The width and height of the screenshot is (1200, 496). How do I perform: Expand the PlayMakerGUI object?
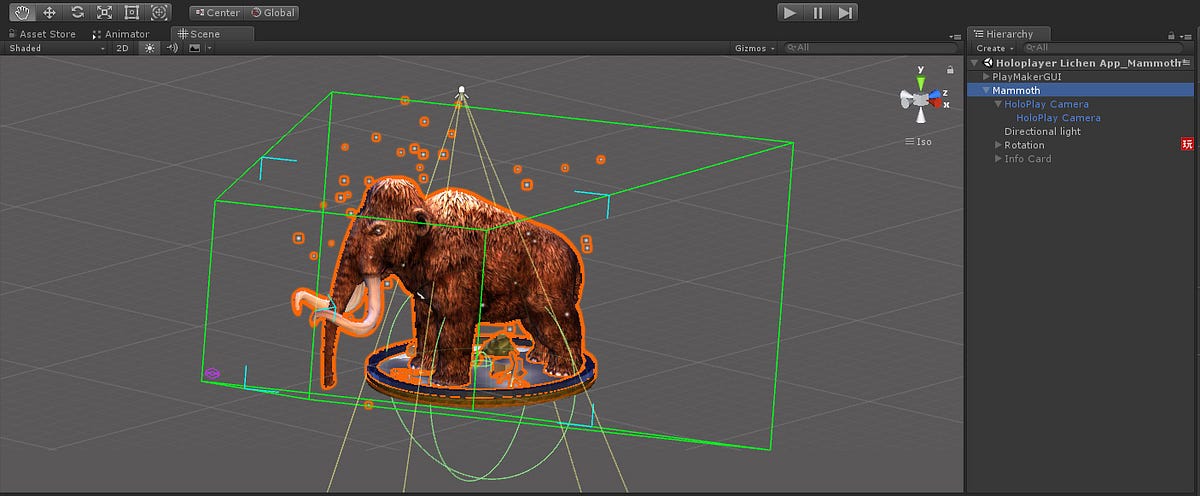tap(987, 77)
